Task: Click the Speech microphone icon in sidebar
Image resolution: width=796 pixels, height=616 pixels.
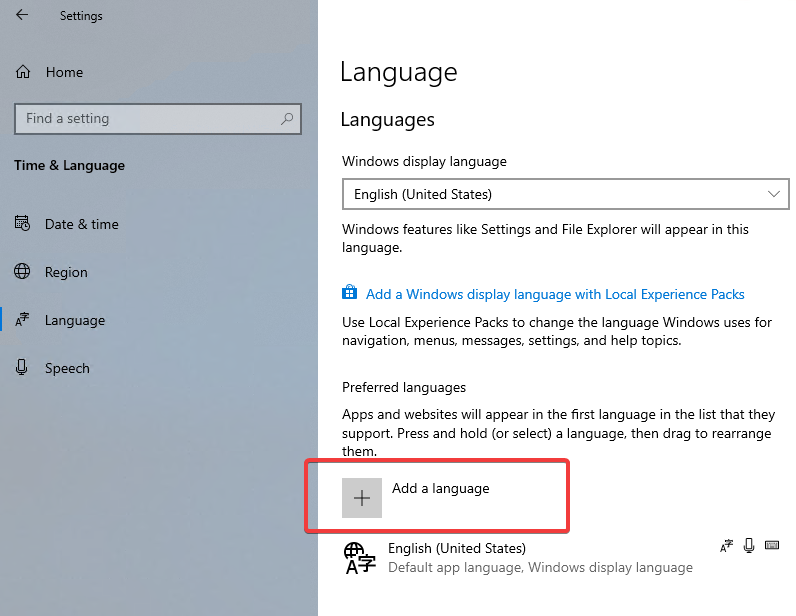Action: click(x=21, y=367)
